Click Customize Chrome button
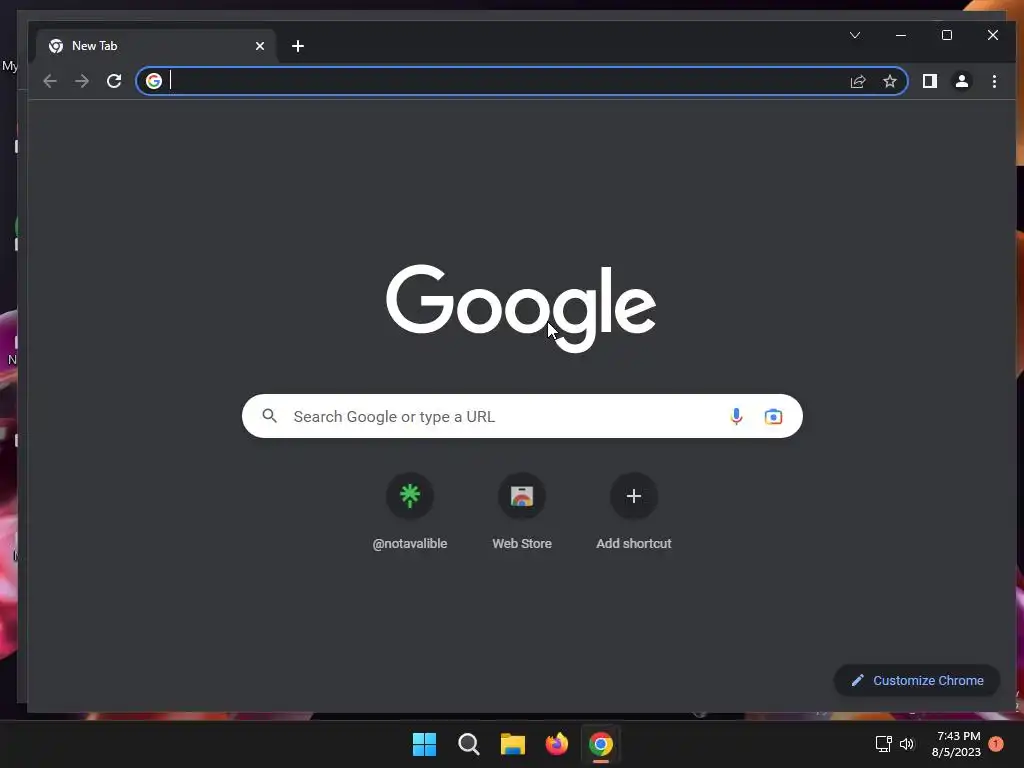Image resolution: width=1024 pixels, height=768 pixels. [917, 680]
